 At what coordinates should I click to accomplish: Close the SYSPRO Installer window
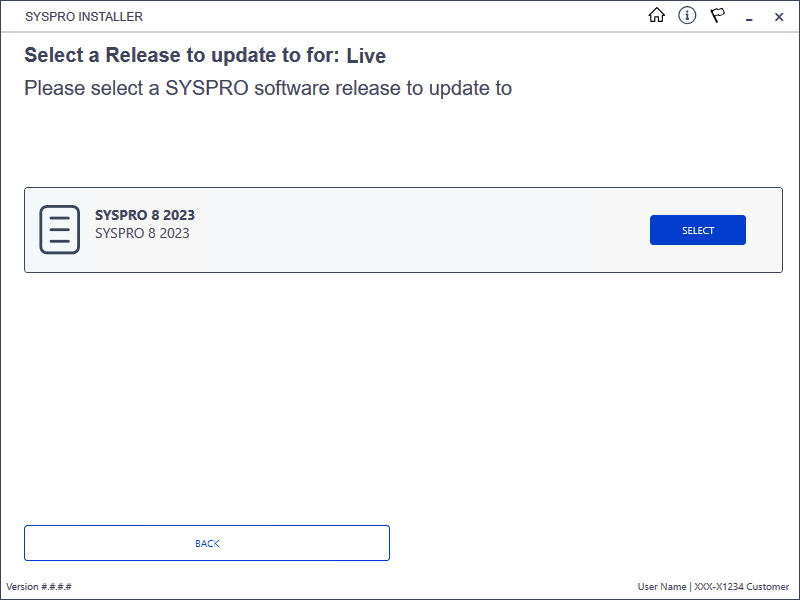[779, 17]
